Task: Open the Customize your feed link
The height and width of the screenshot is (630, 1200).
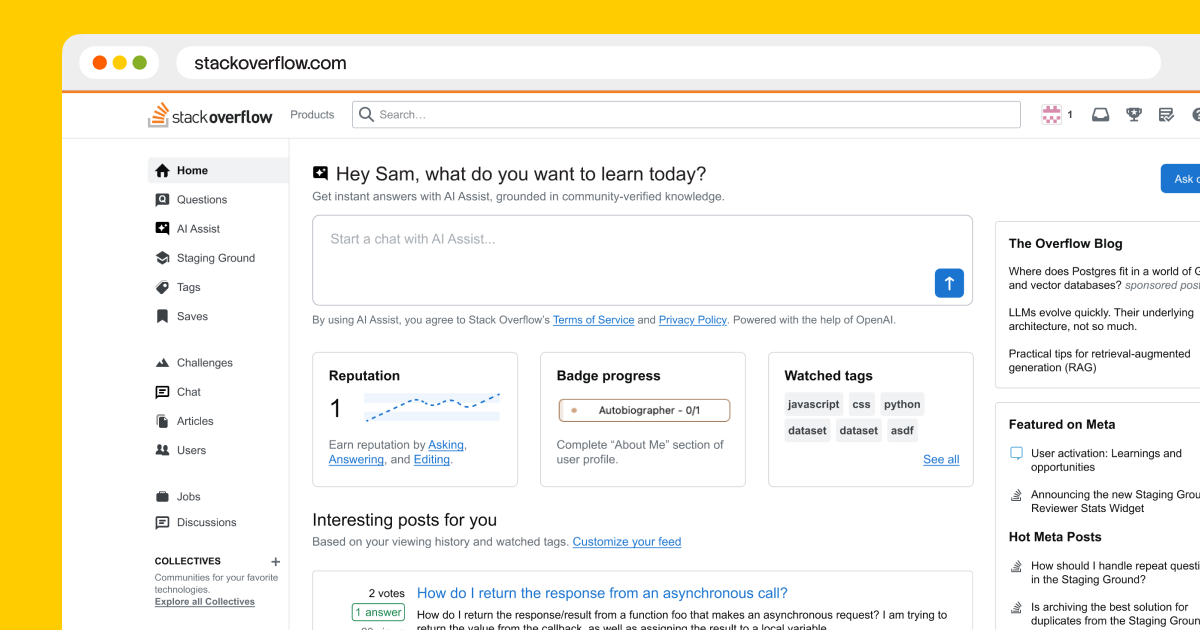Action: pos(627,541)
